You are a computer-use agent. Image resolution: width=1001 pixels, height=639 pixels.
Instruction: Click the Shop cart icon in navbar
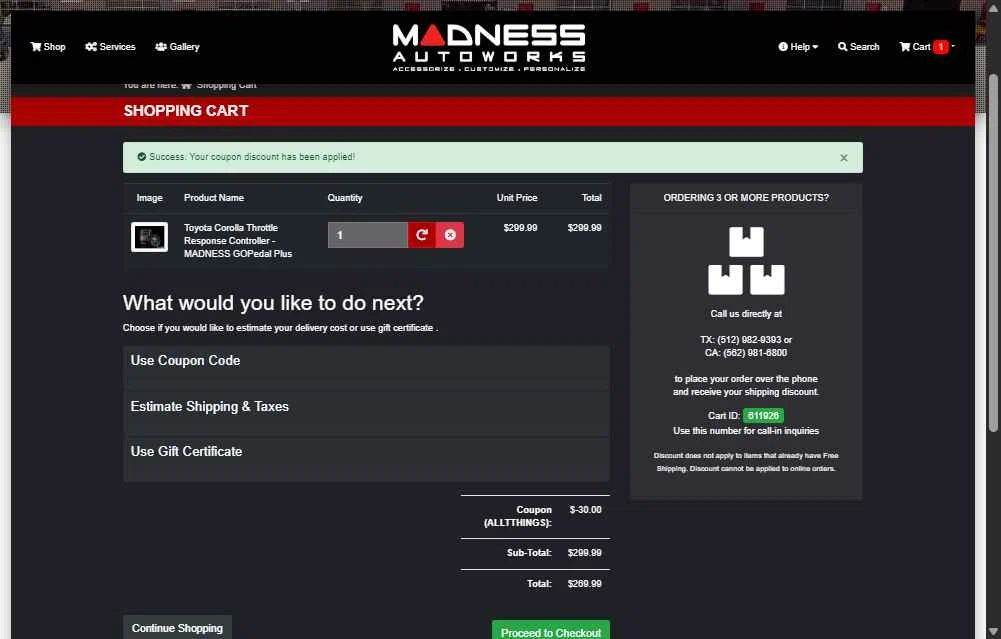coord(36,47)
